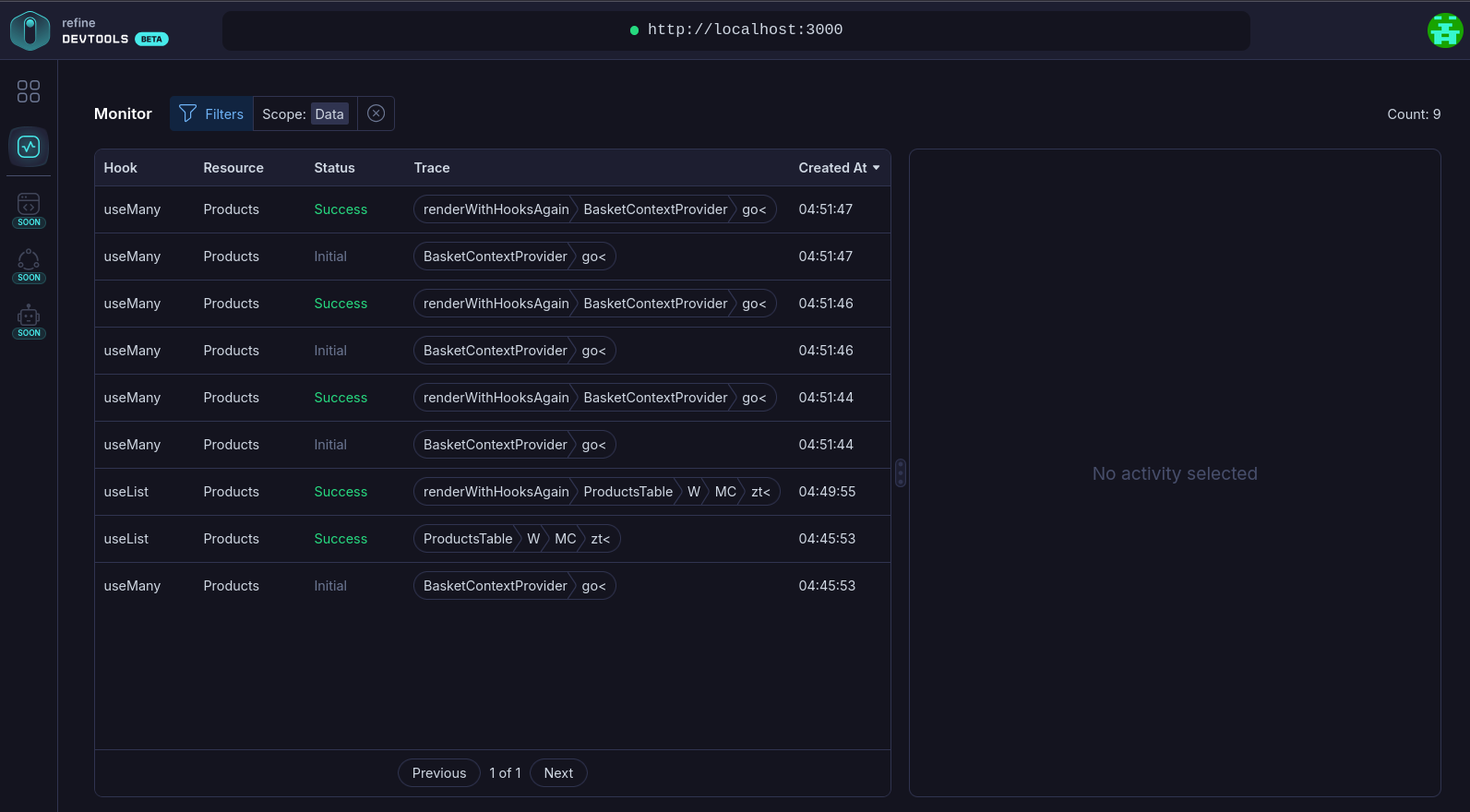Open the Overview grid icon in sidebar
The width and height of the screenshot is (1470, 812).
pyautogui.click(x=29, y=91)
